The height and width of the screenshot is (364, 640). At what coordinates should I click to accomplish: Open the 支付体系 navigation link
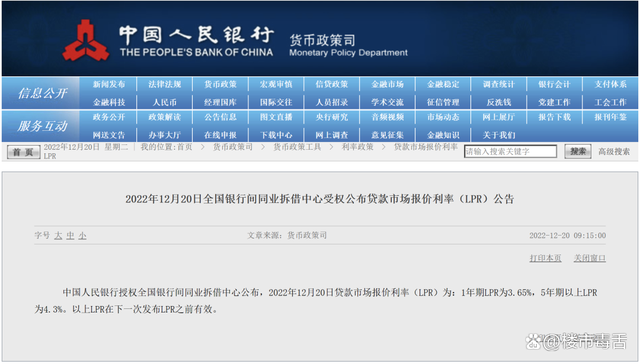[x=610, y=84]
